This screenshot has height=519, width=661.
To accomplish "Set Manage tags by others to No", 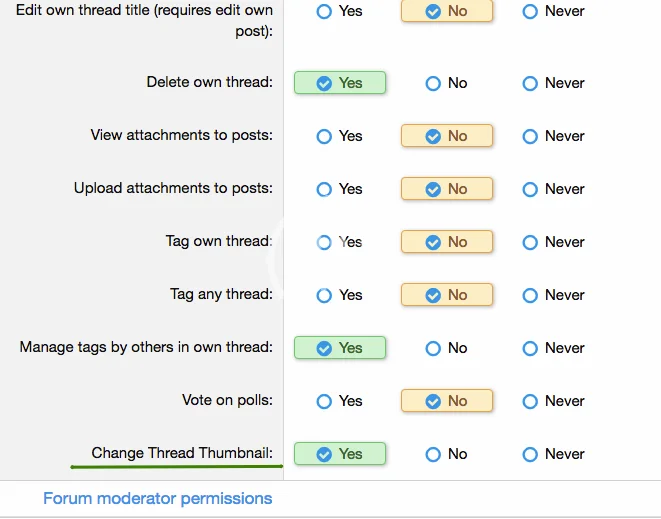I will (433, 348).
